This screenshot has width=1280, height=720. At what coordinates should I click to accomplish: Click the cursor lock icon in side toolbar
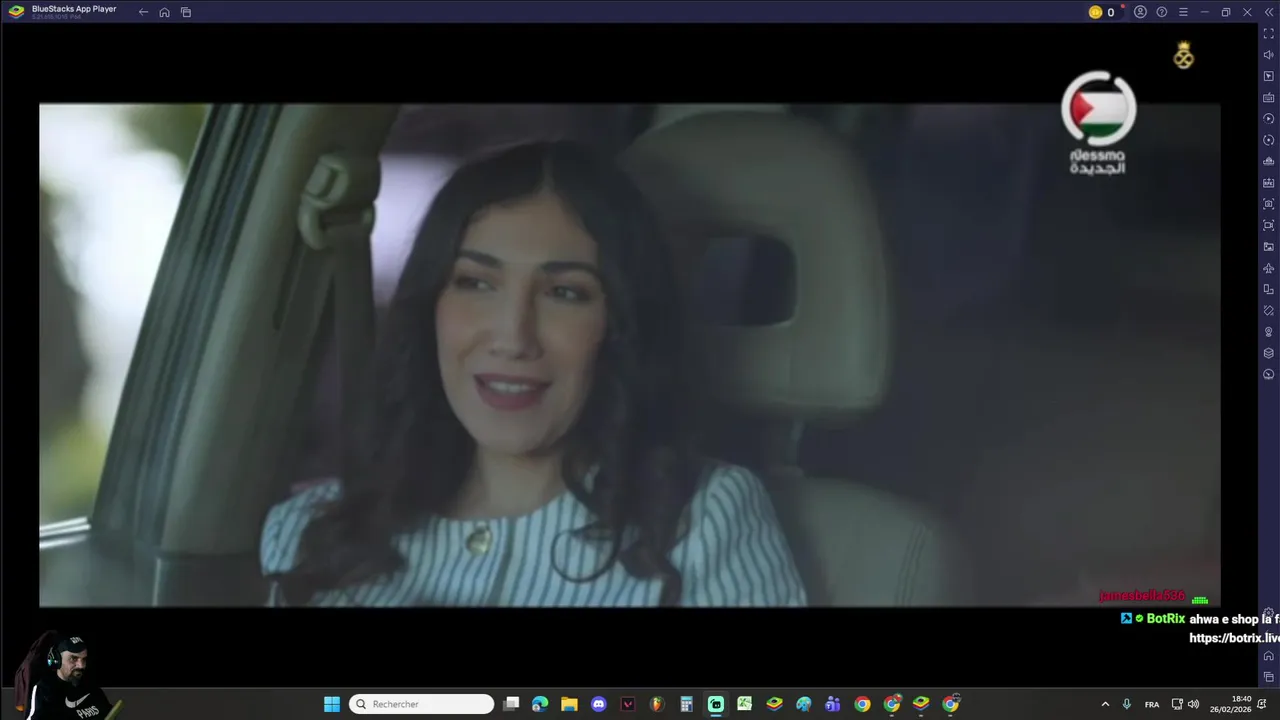pos(1268,76)
